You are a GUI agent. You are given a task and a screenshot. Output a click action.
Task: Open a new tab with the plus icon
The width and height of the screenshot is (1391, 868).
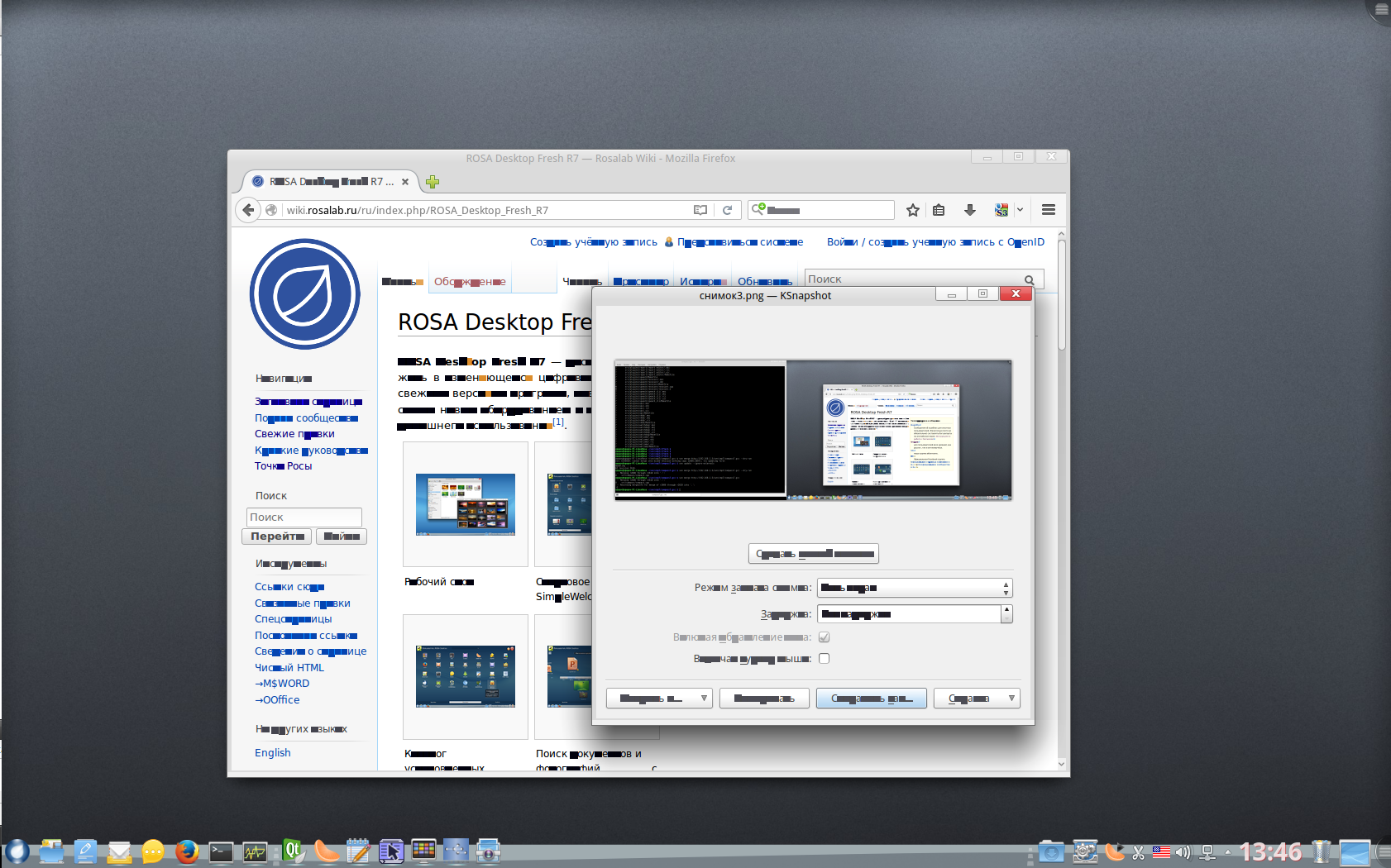pyautogui.click(x=432, y=182)
